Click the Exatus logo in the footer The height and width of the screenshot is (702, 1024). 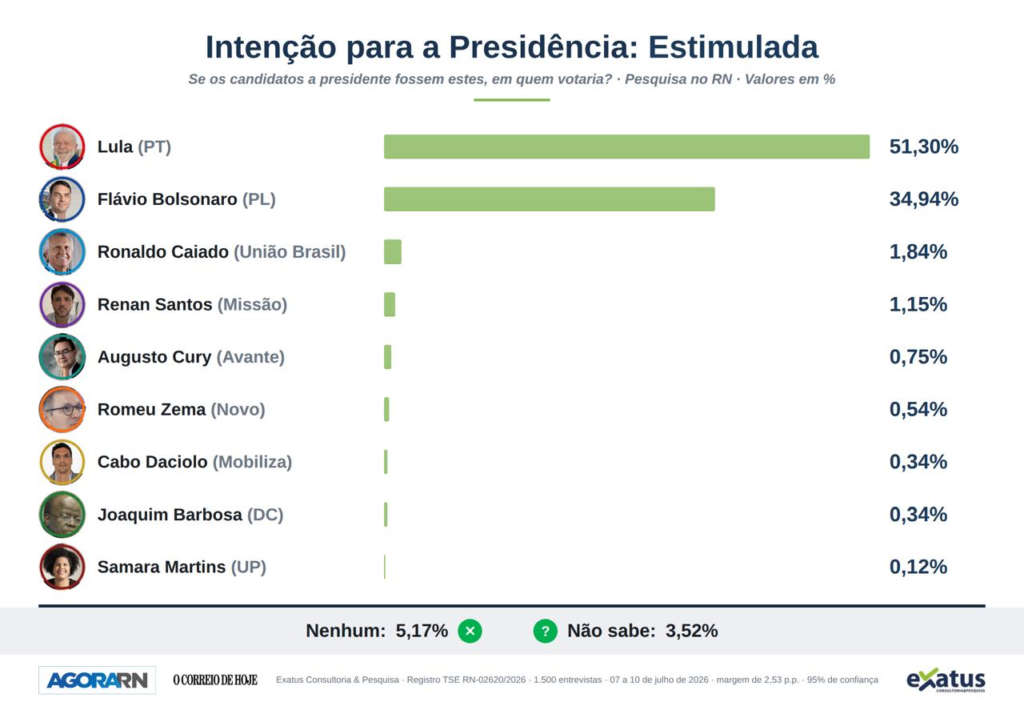tap(946, 680)
